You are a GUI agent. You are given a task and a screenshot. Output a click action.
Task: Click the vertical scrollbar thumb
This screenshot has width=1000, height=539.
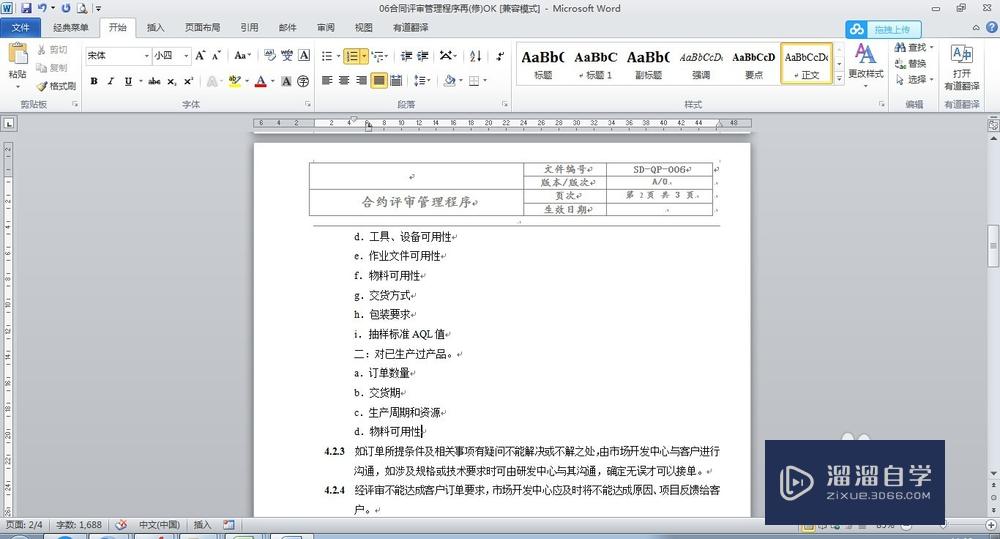click(993, 246)
